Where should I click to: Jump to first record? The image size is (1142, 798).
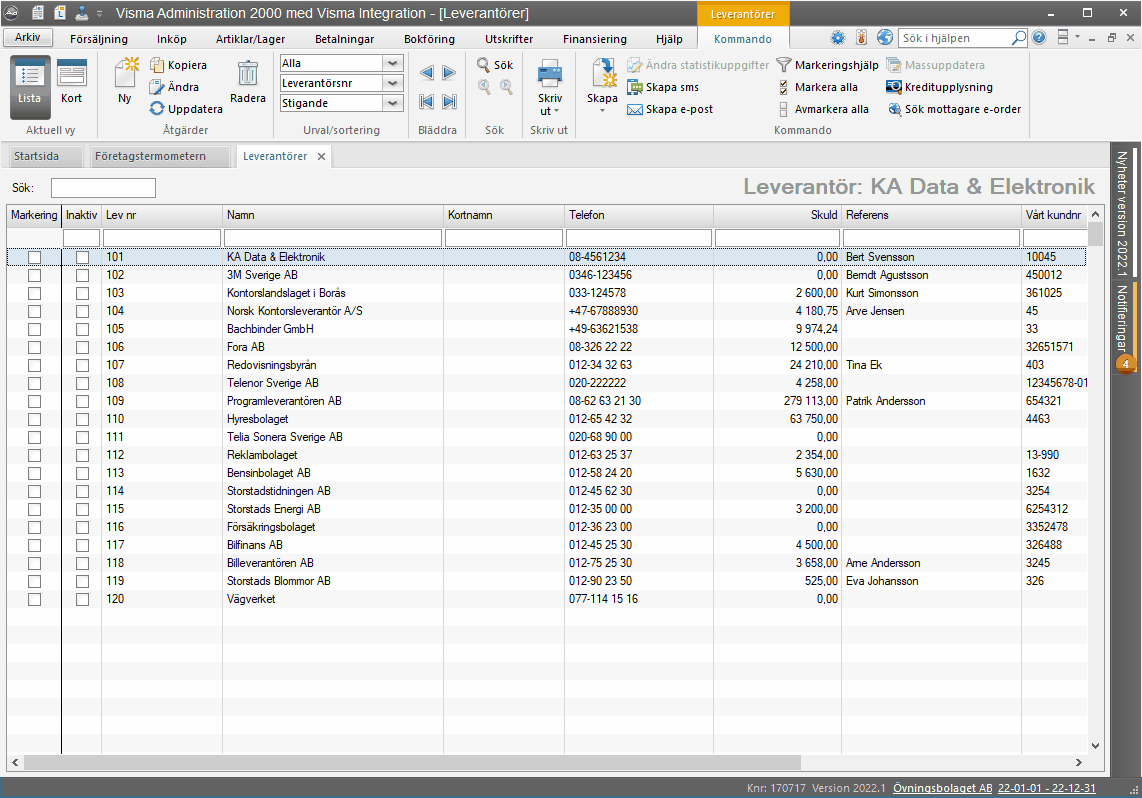427,101
